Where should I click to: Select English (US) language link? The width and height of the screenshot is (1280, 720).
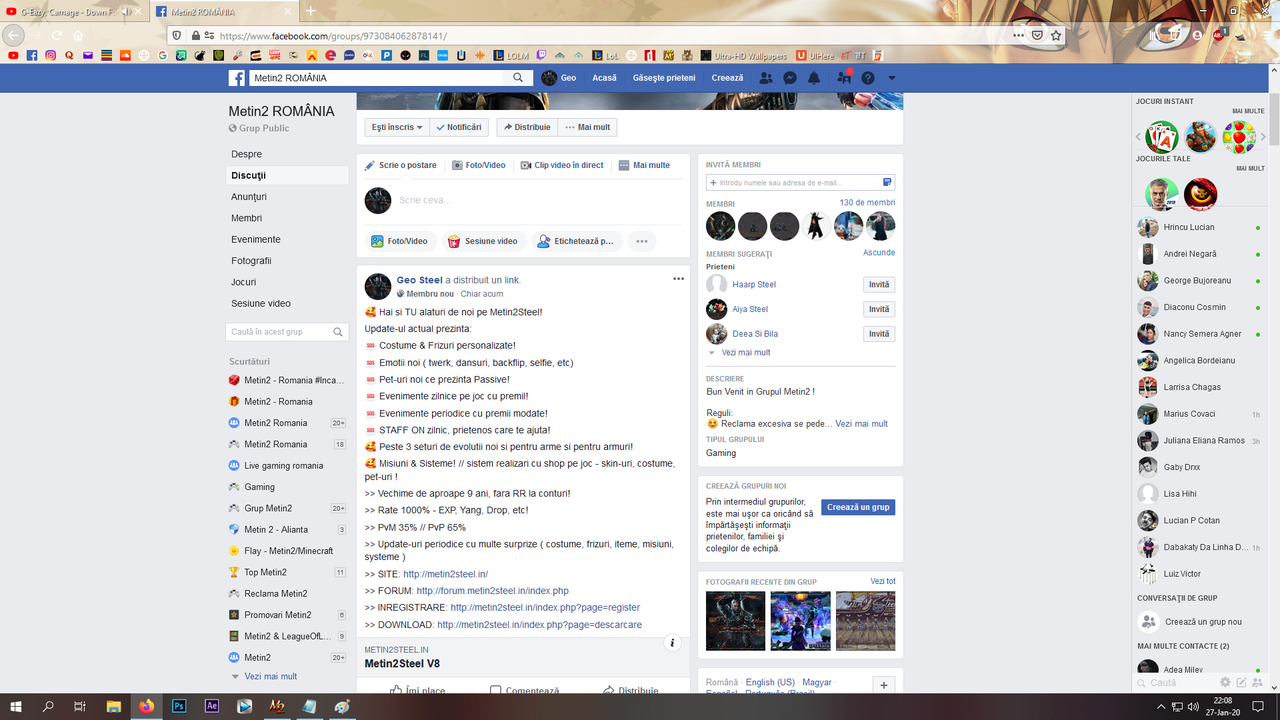770,682
